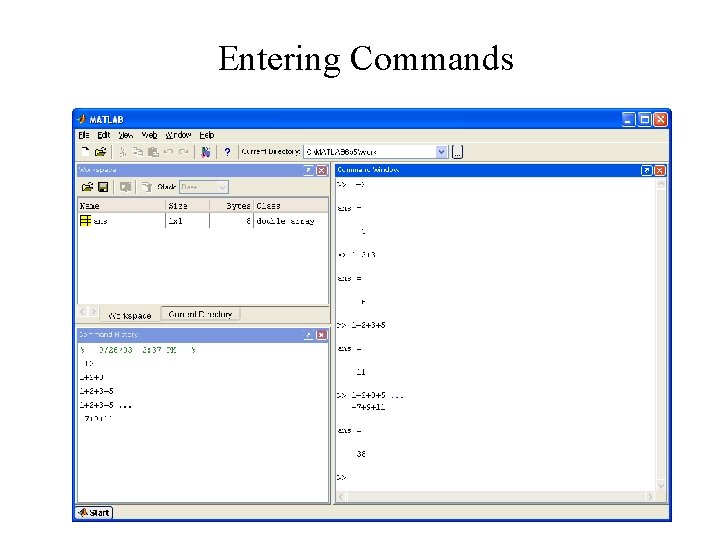Open the Help menu

(x=207, y=135)
